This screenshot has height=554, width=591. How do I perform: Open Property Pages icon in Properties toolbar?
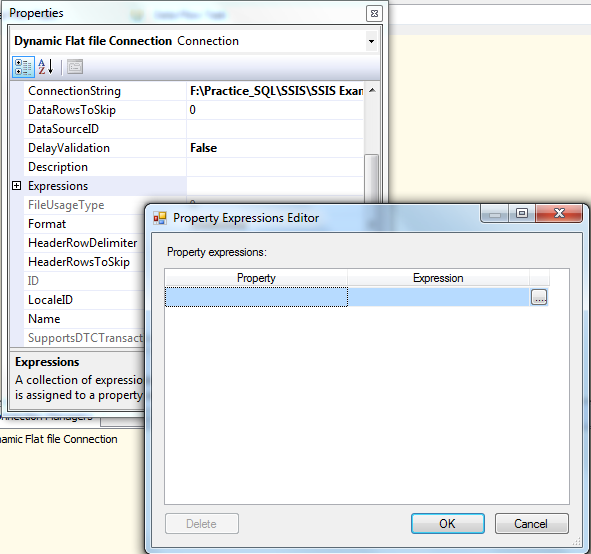(x=75, y=67)
